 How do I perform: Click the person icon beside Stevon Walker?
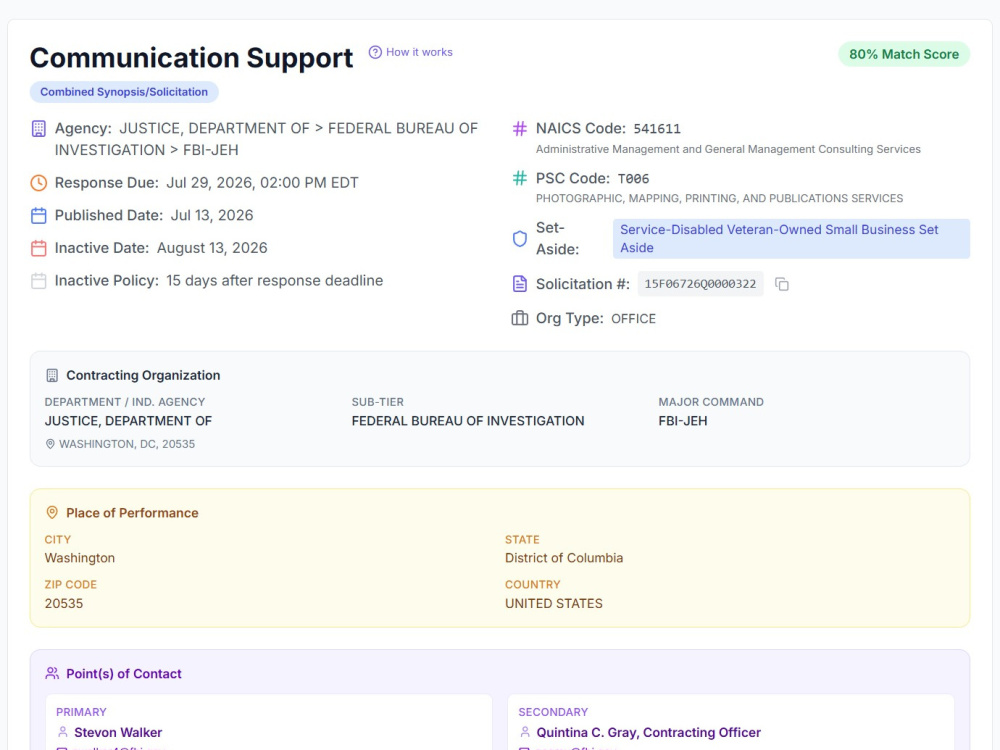(62, 732)
